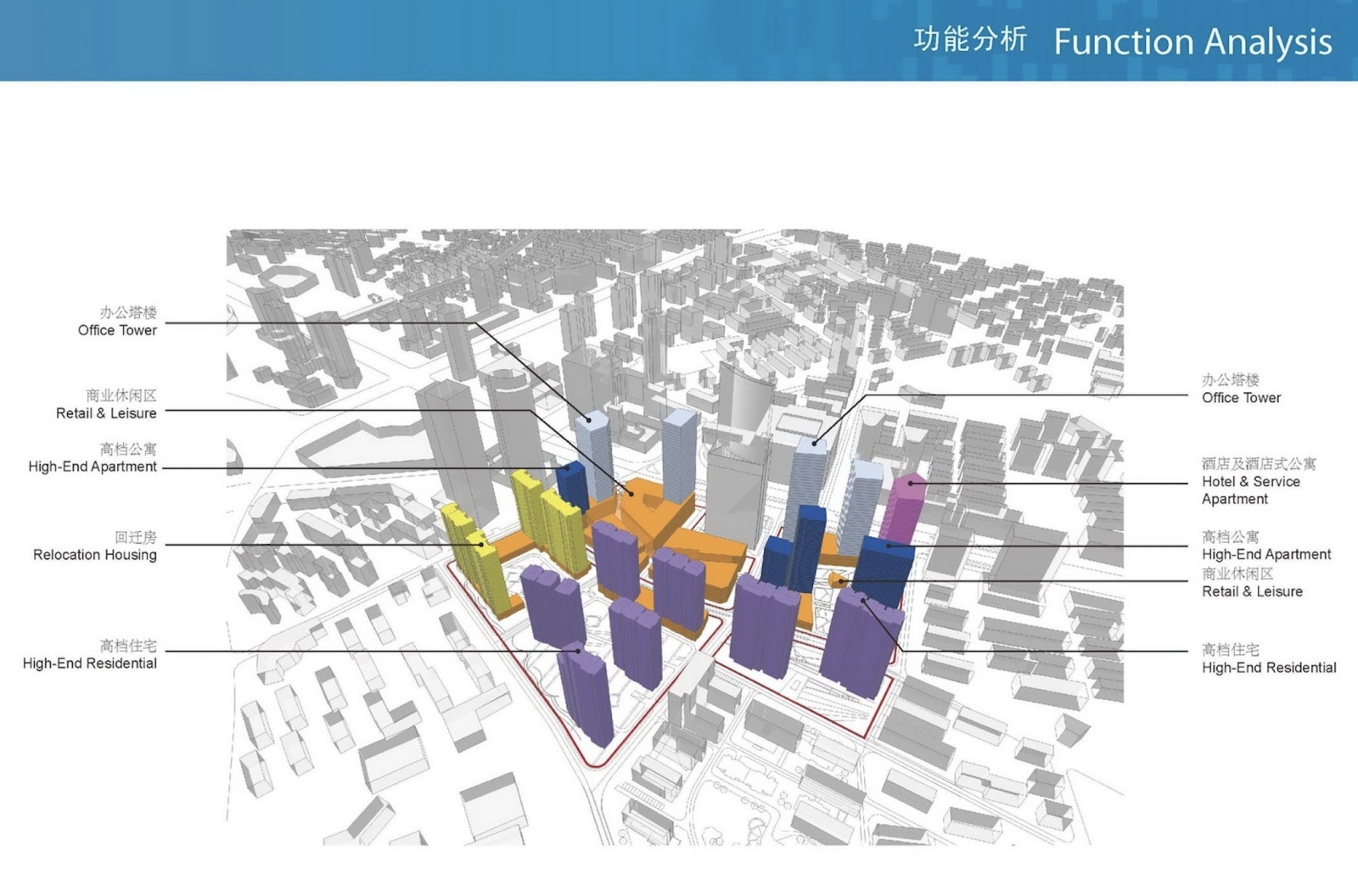Click the right 'Retail & Leisure' label
Screen dimensions: 1358x896
(x=1252, y=591)
